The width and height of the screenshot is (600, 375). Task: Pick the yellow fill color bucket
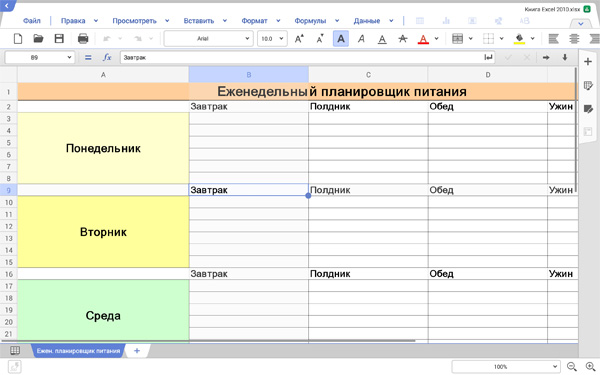click(x=519, y=39)
